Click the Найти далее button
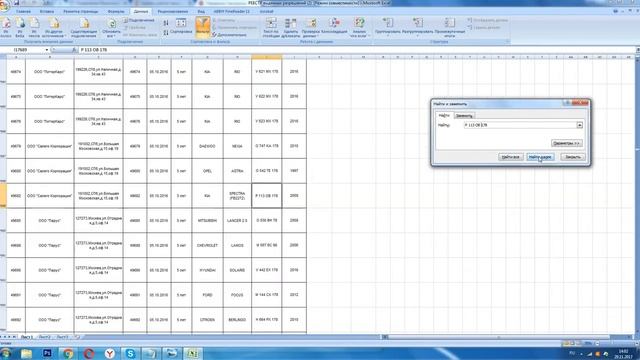Viewport: 640px width, 360px height. 540,157
